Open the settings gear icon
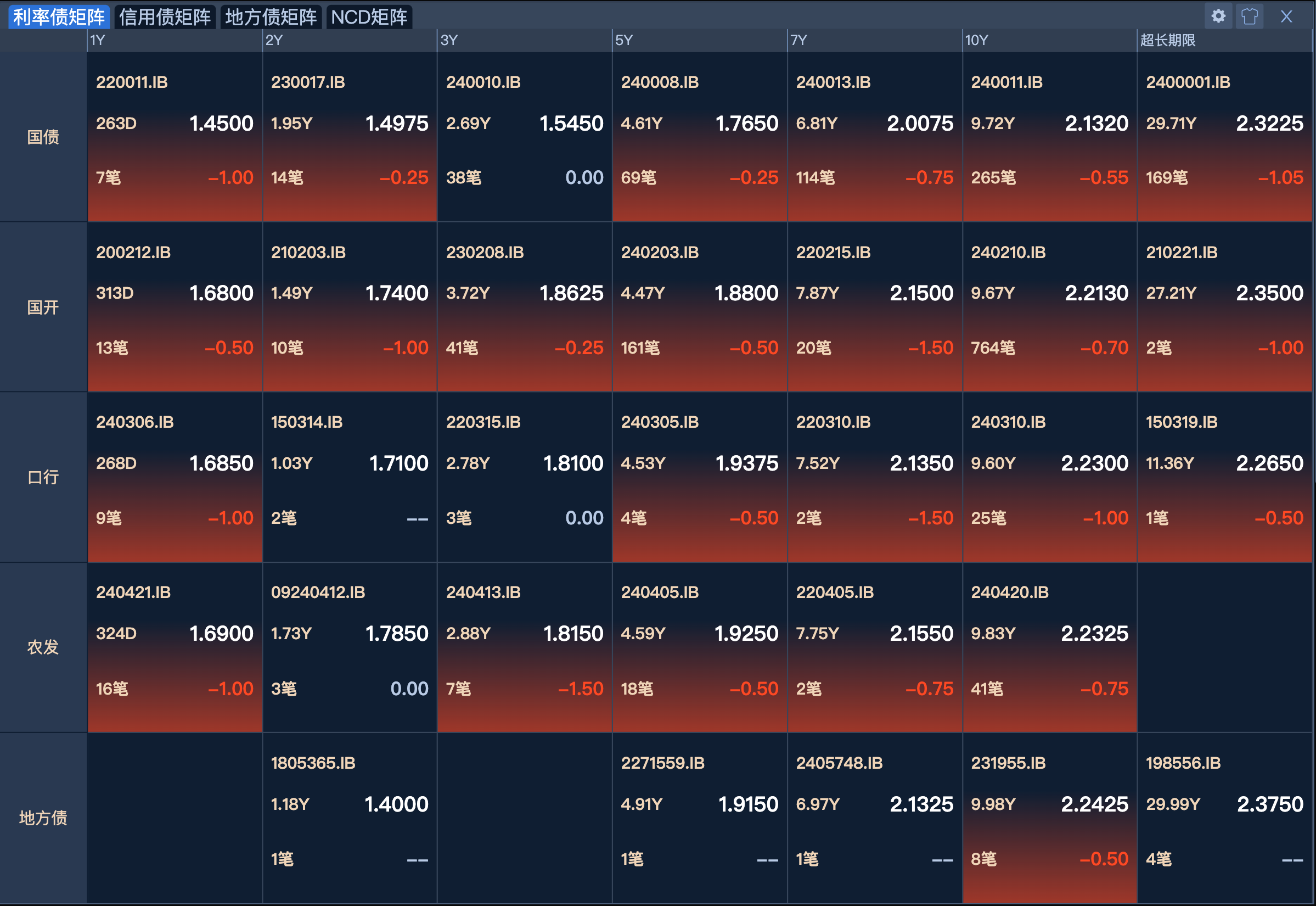1316x906 pixels. tap(1218, 16)
